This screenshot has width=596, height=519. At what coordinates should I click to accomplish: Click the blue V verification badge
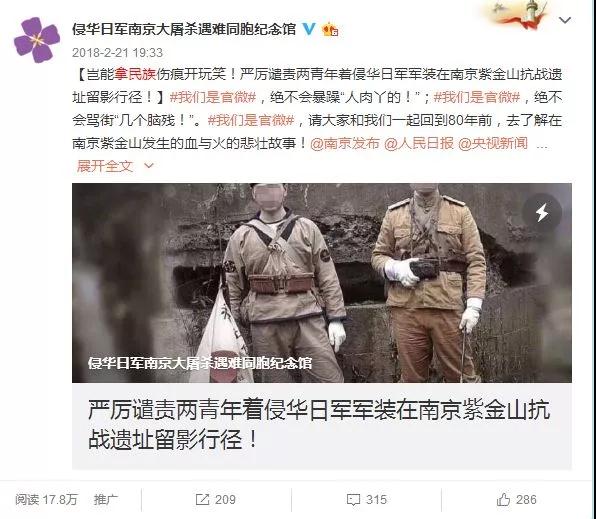point(309,29)
